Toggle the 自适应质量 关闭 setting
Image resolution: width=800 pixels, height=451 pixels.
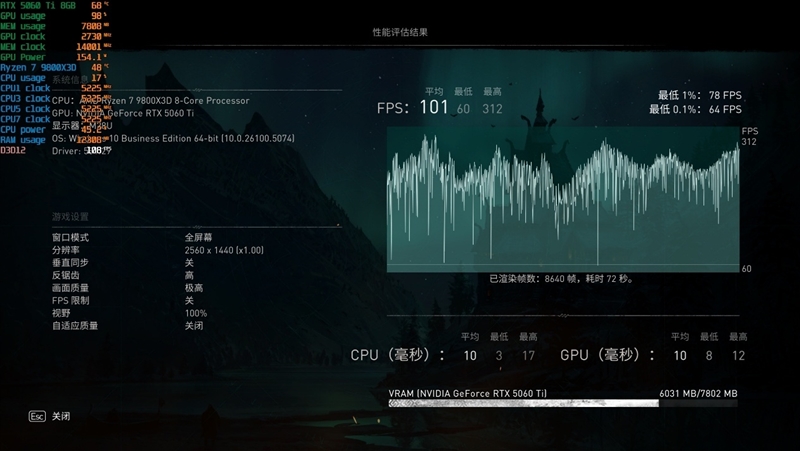pyautogui.click(x=193, y=326)
